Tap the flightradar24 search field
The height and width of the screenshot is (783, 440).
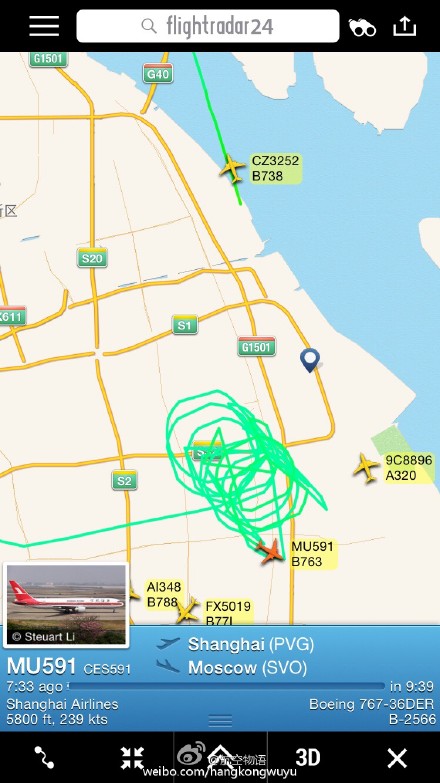(x=208, y=26)
